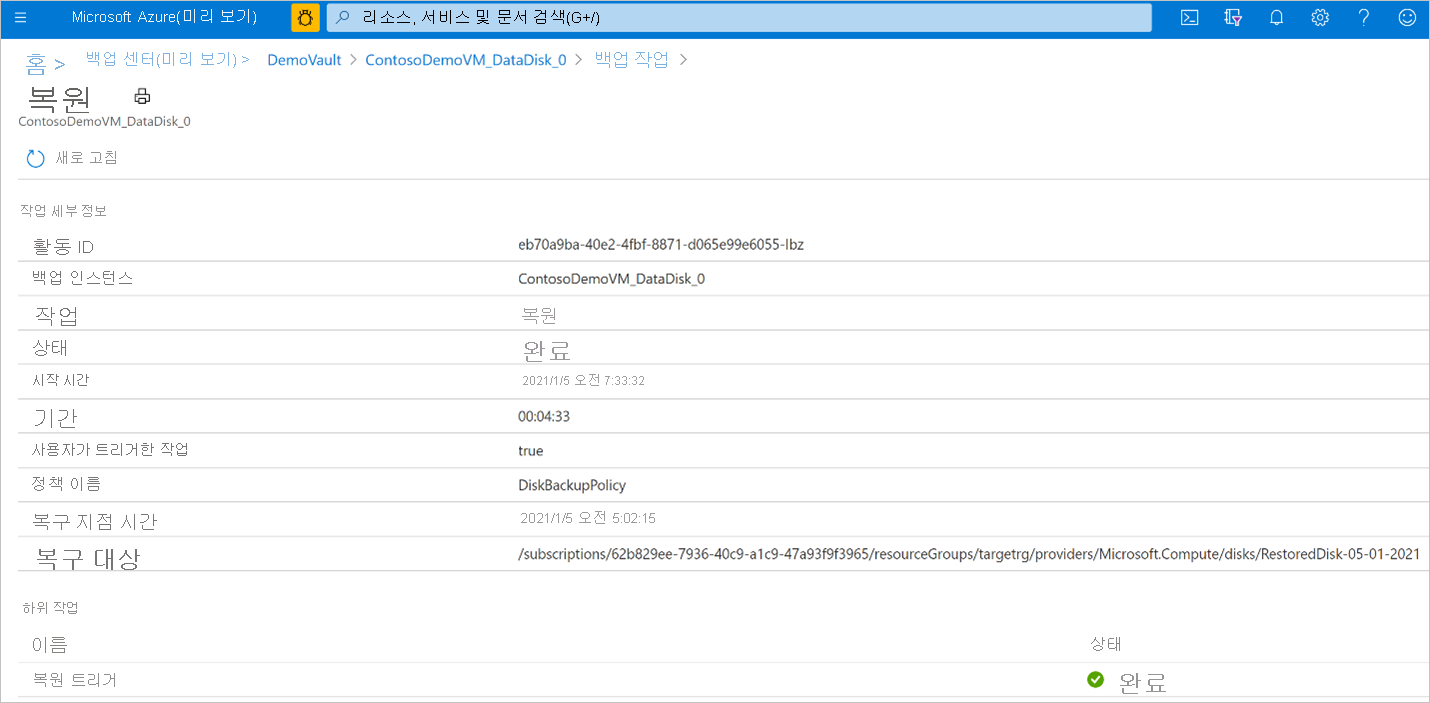Image resolution: width=1430 pixels, height=703 pixels.
Task: Open the hamburger portal menu
Action: pos(20,18)
